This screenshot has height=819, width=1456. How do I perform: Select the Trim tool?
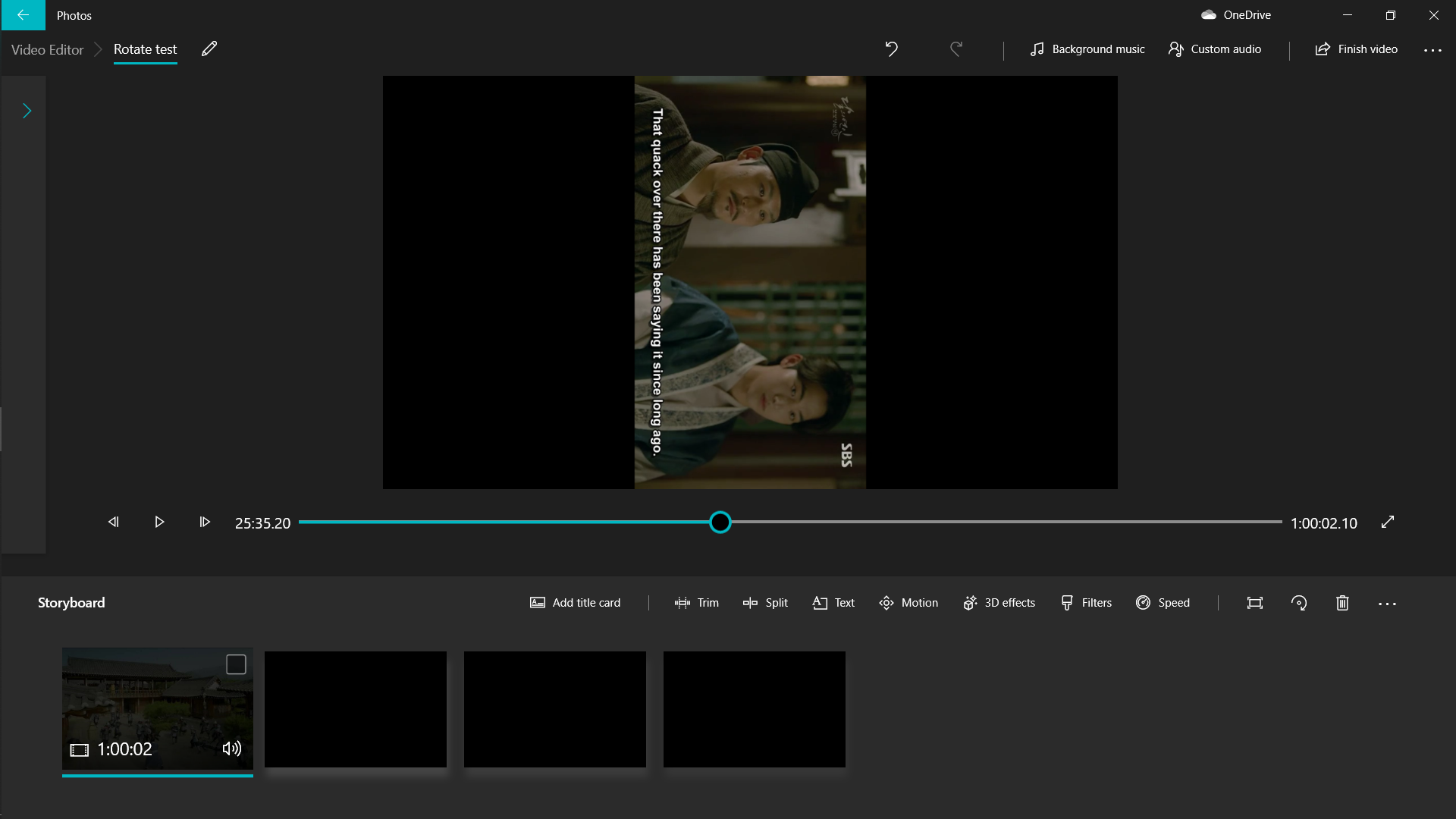click(697, 602)
